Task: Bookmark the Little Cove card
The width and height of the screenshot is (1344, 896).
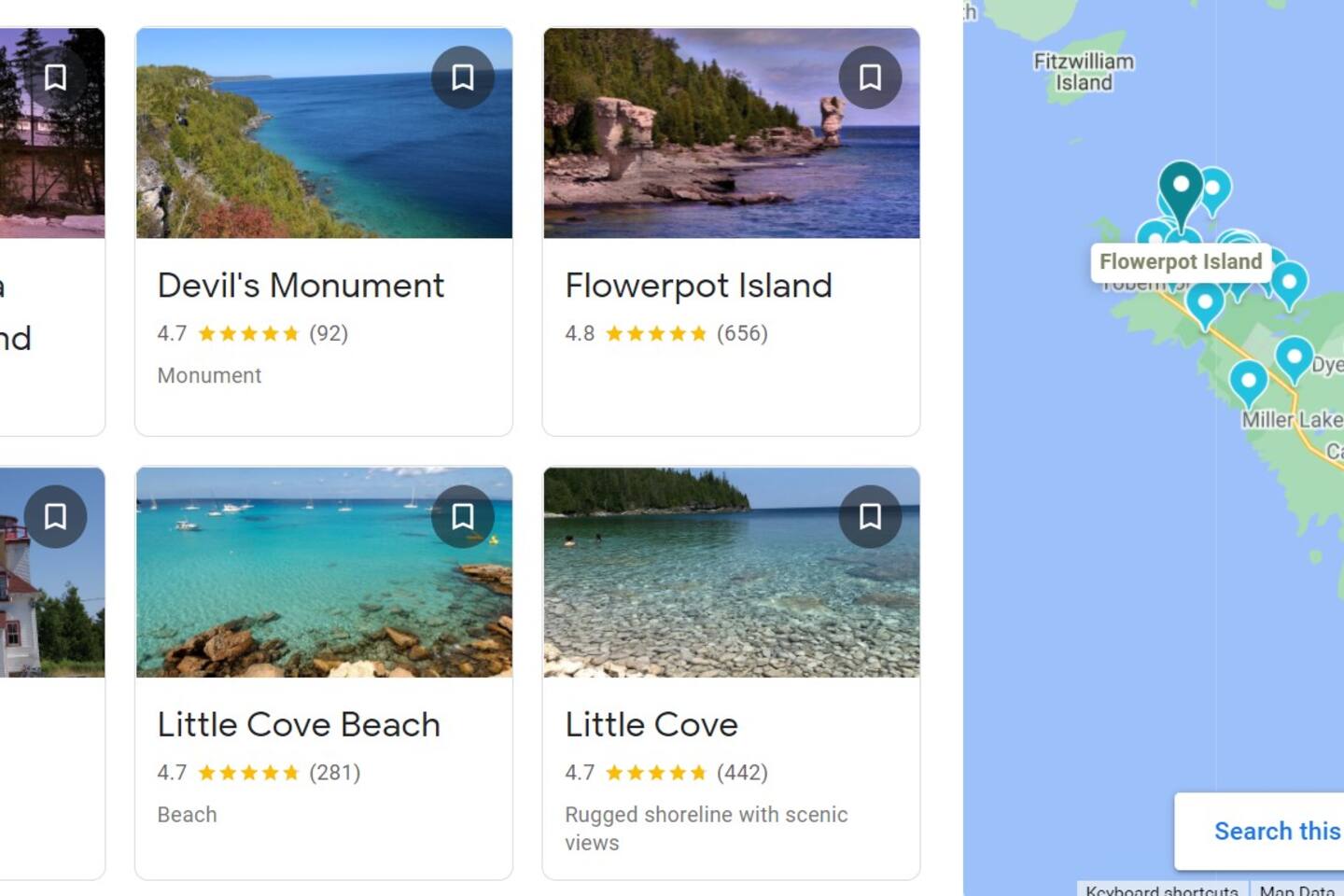Action: pyautogui.click(x=870, y=517)
